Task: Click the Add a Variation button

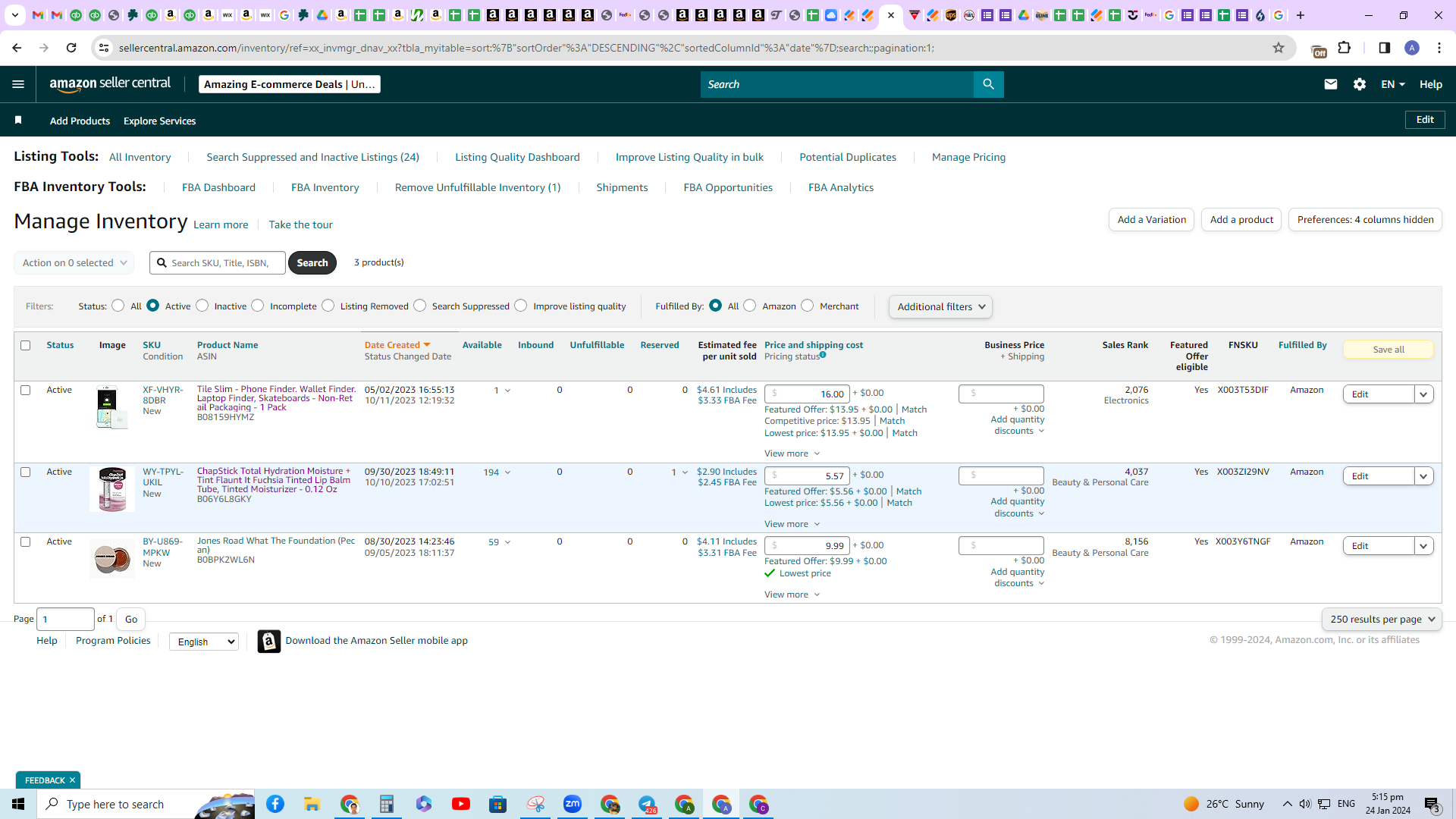Action: (1151, 220)
